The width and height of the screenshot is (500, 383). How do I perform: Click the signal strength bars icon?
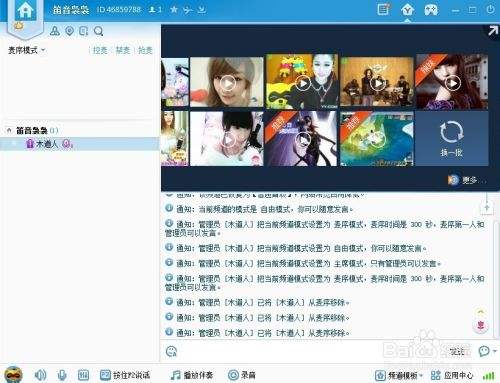point(488,376)
